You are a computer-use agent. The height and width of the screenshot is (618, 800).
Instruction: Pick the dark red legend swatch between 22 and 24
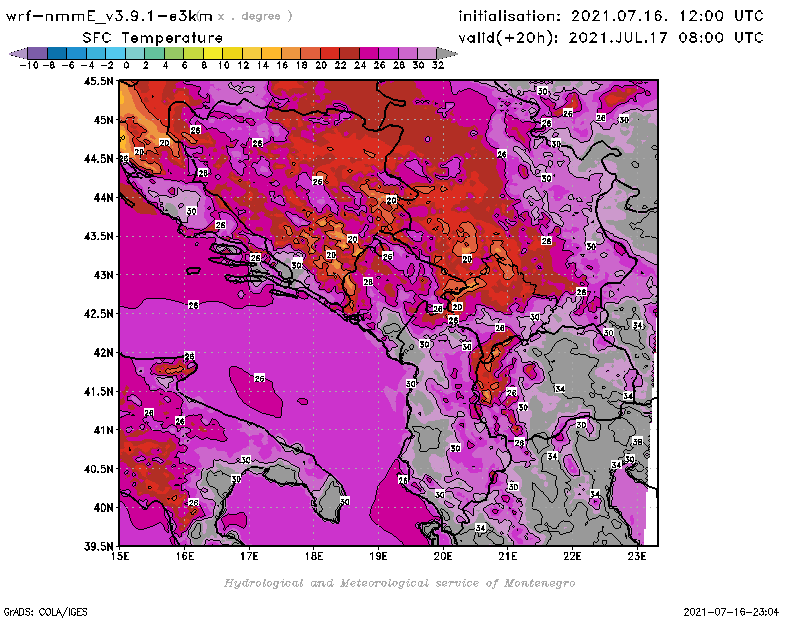pos(348,53)
